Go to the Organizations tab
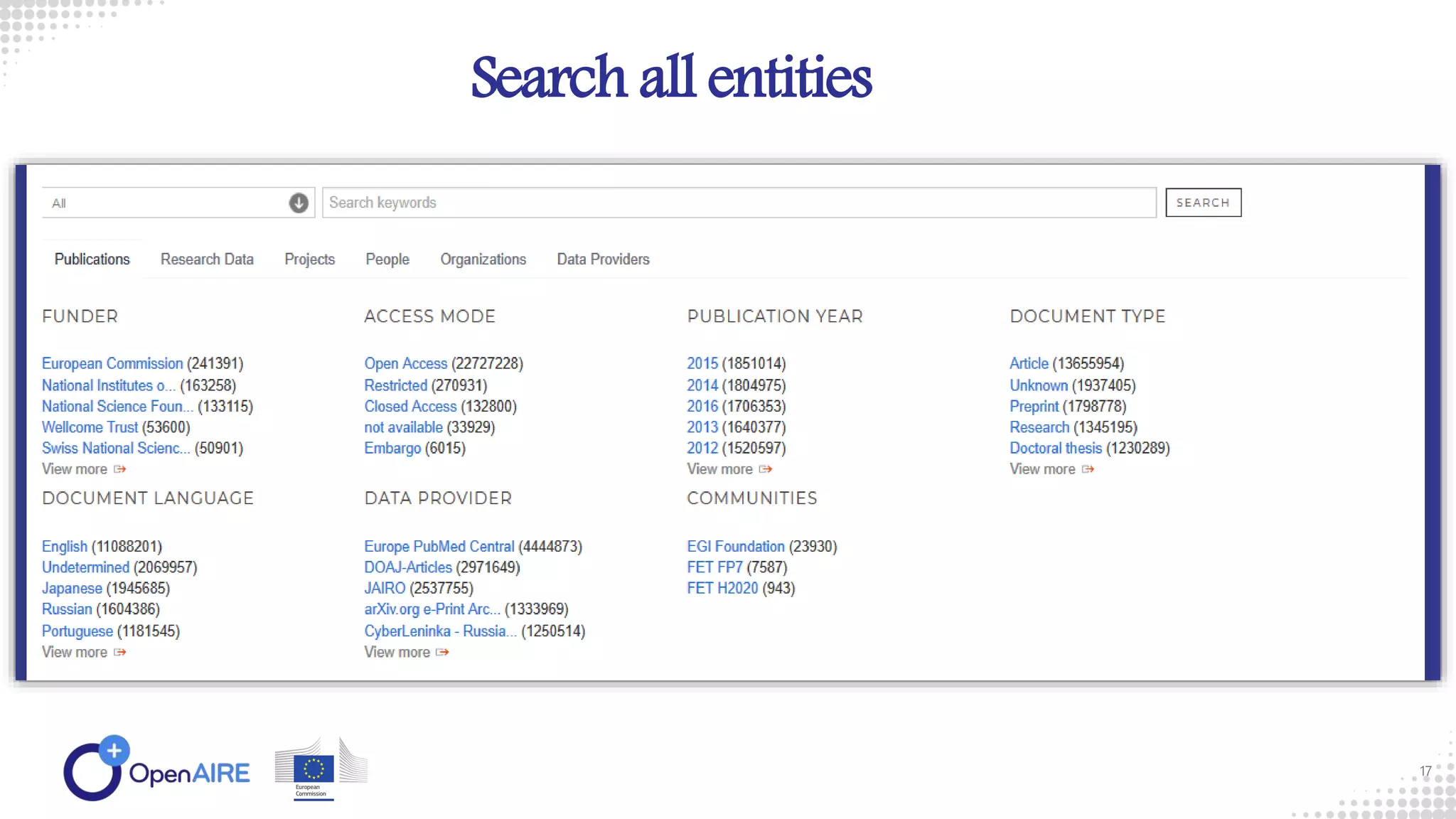The height and width of the screenshot is (819, 1456). click(x=483, y=259)
